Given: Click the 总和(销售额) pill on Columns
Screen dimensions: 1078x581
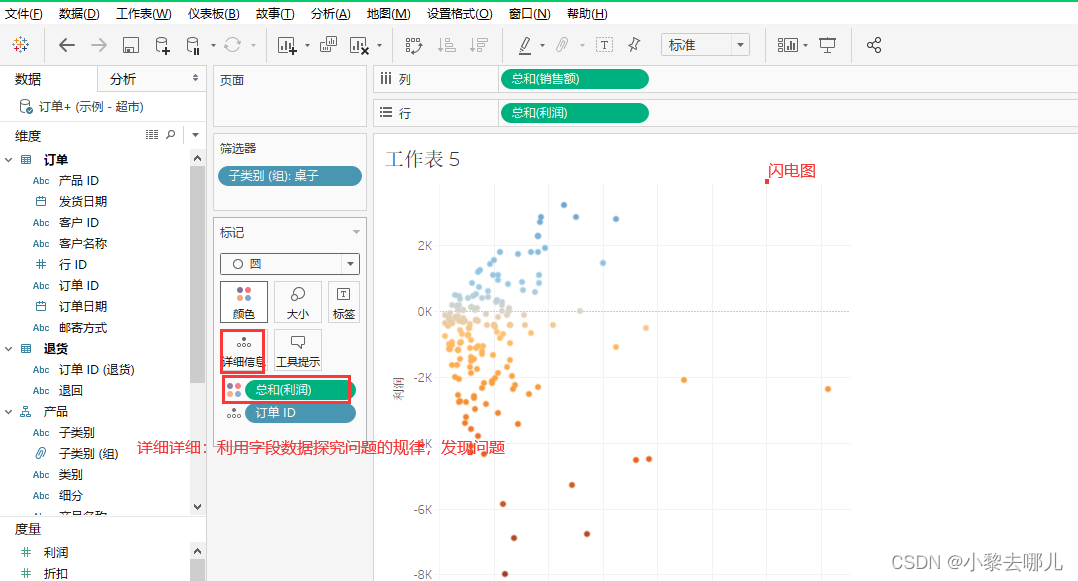Looking at the screenshot, I should coord(573,79).
